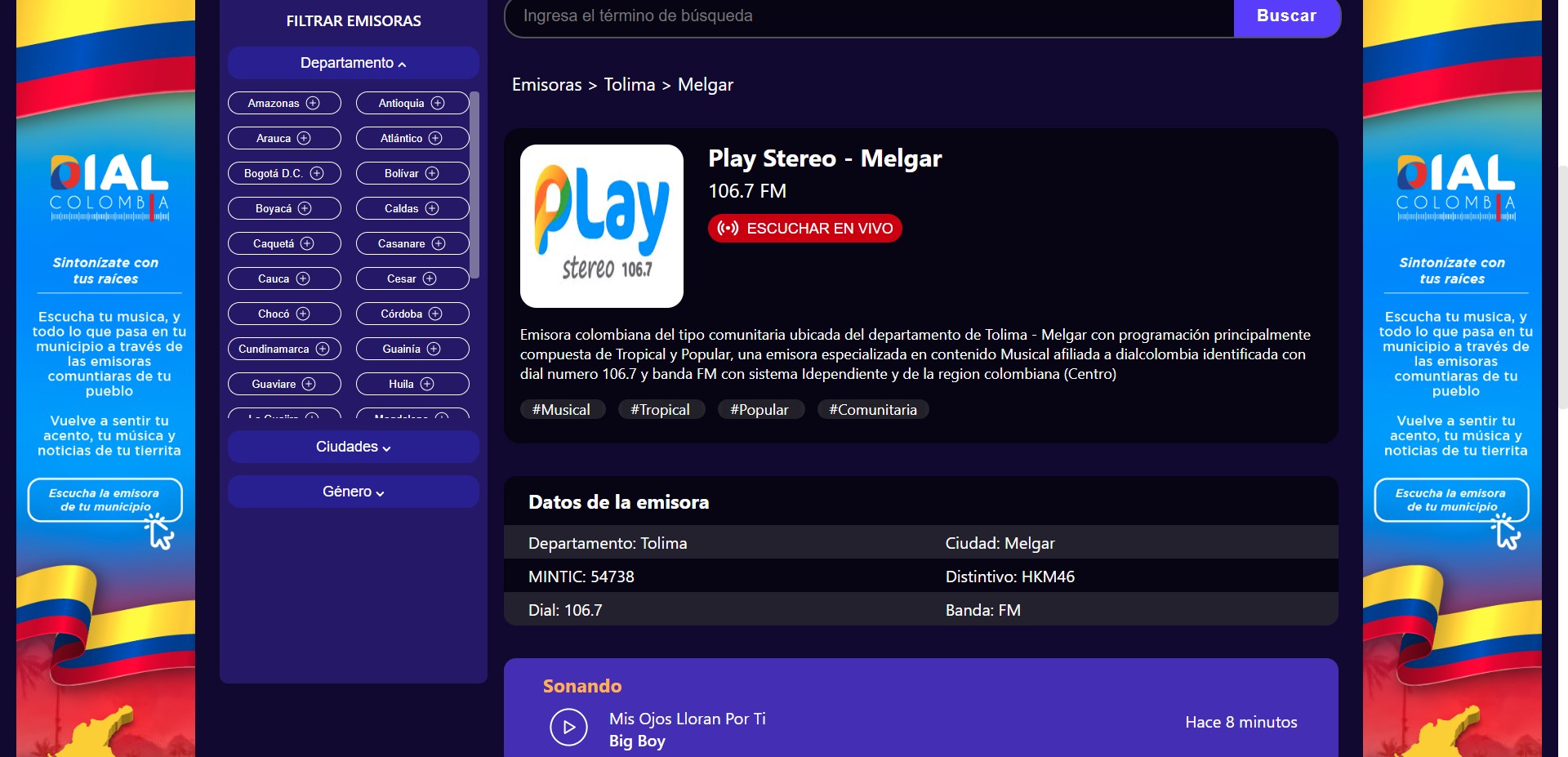Toggle the Córdoba department filter chip
The width and height of the screenshot is (1568, 757).
(x=412, y=314)
